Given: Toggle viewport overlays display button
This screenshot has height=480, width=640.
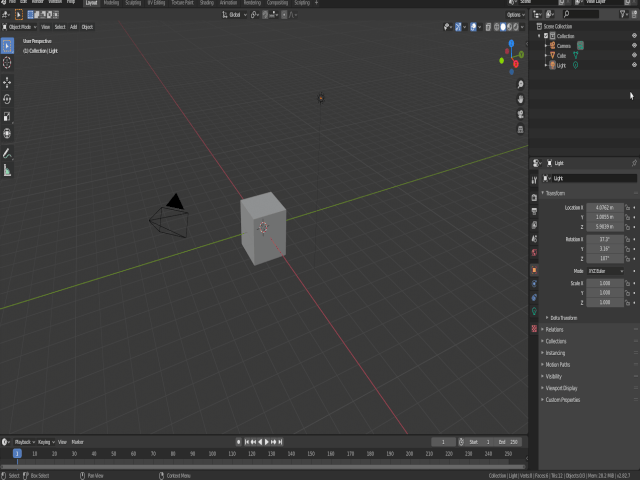Looking at the screenshot, I should click(x=473, y=27).
